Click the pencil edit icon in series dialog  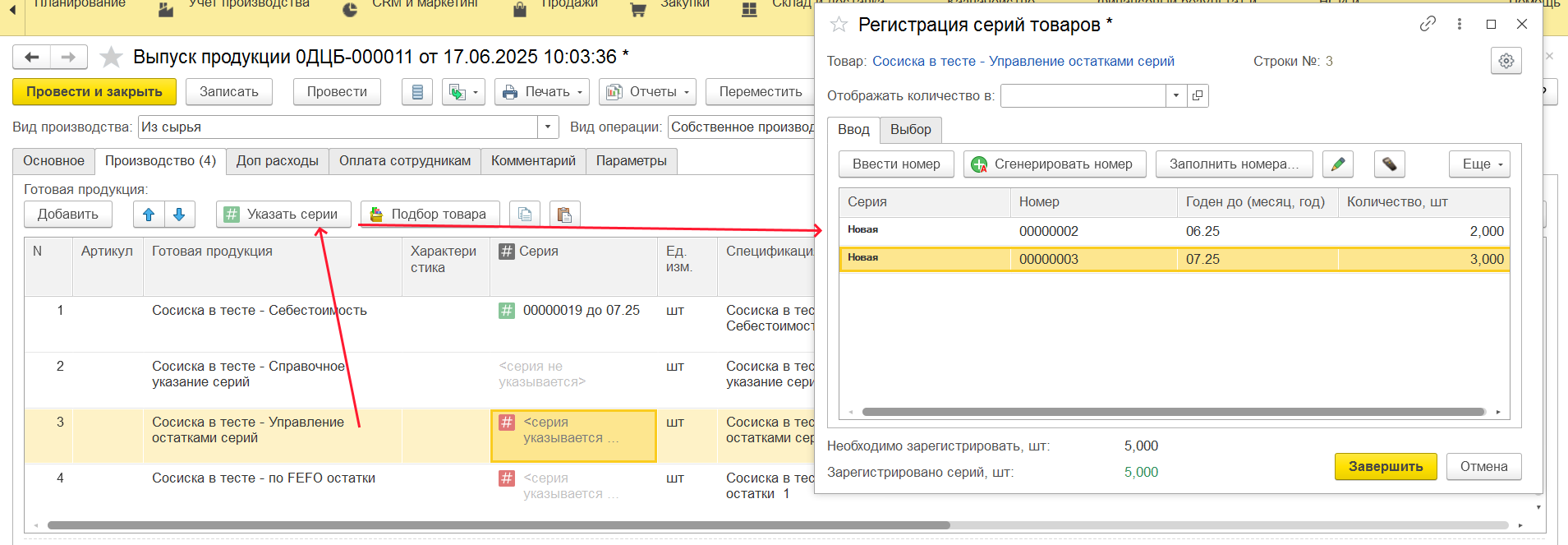(x=1337, y=164)
